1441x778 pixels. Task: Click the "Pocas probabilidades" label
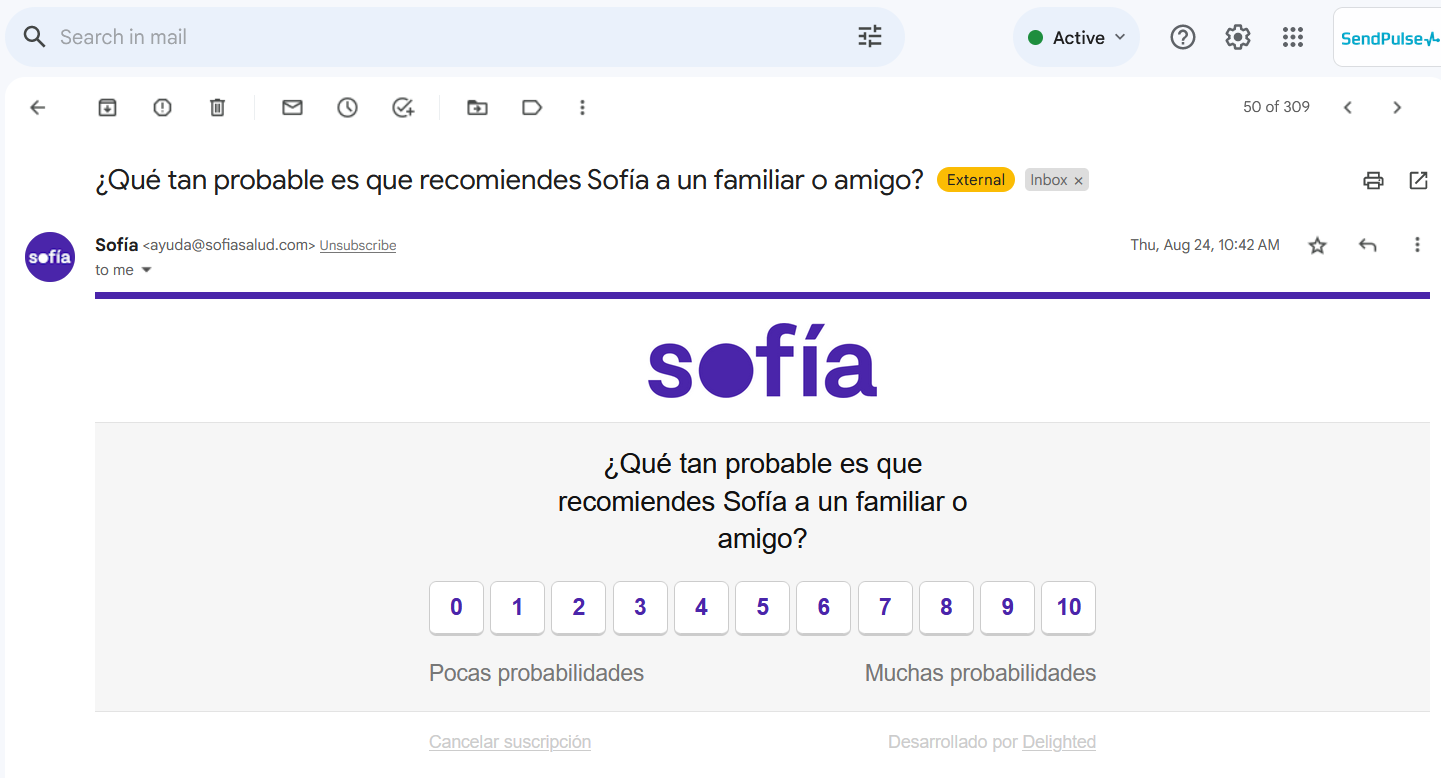(x=536, y=673)
